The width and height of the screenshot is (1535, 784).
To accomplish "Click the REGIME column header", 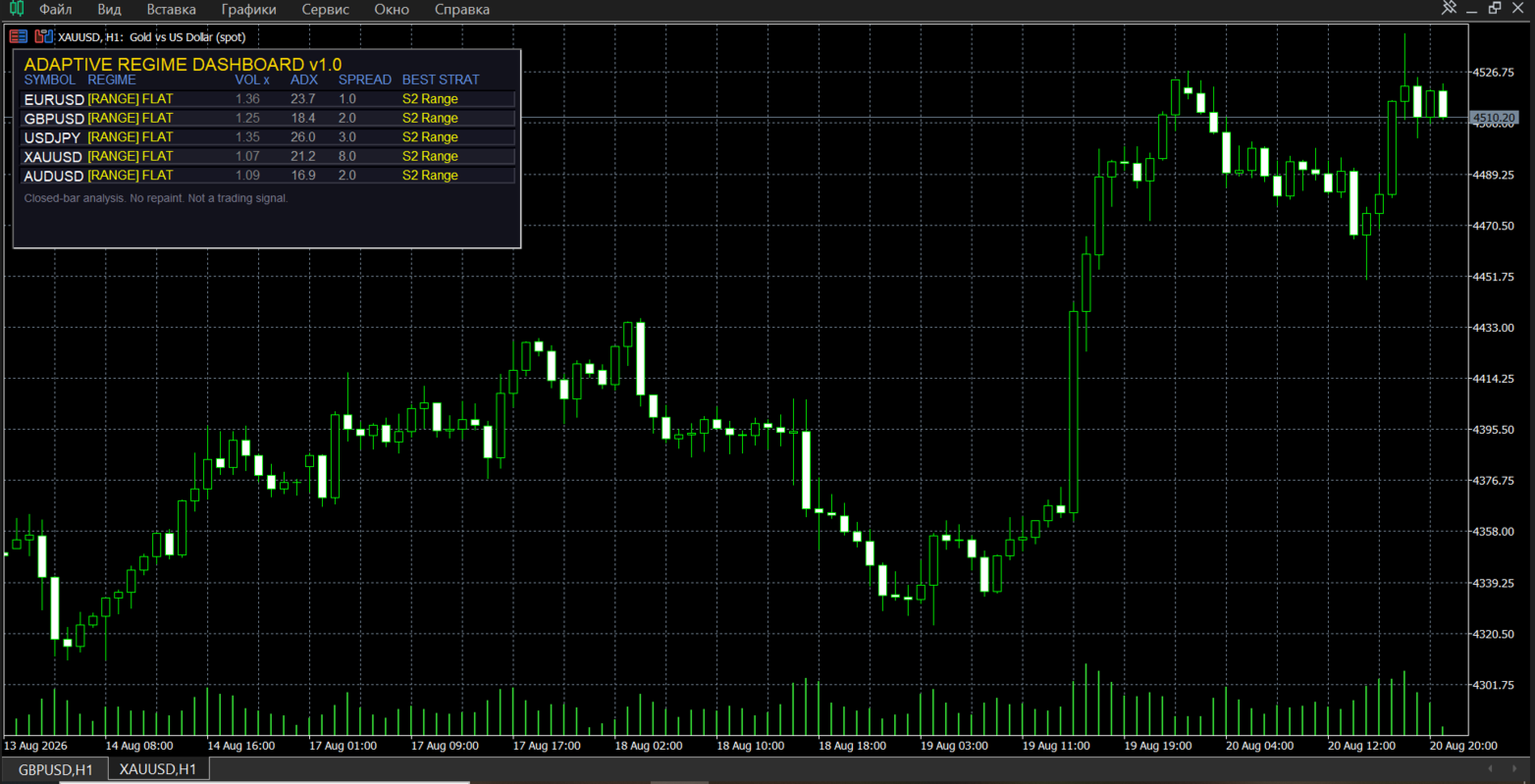I will pyautogui.click(x=112, y=79).
